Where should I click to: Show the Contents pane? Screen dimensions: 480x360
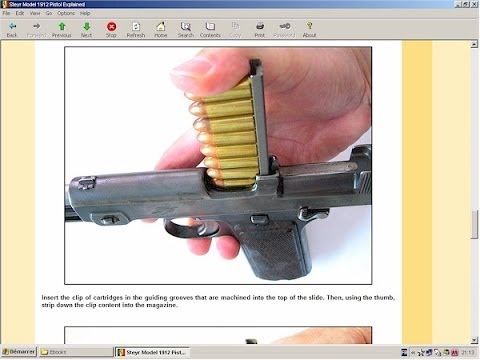coord(210,30)
